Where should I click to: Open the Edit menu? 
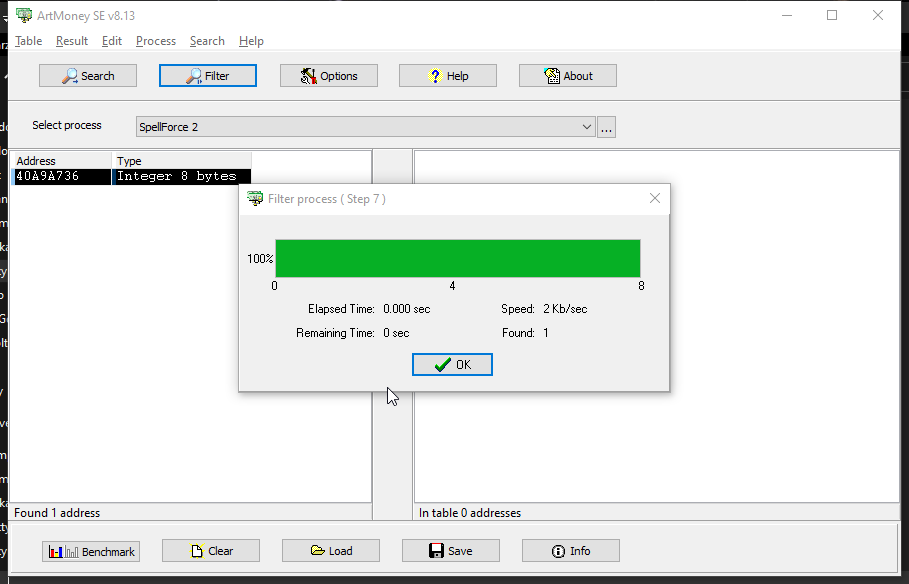pos(112,41)
